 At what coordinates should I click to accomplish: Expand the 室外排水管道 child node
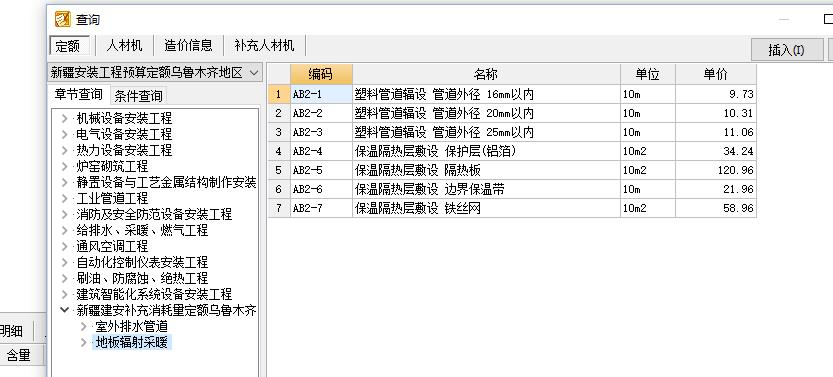[83, 326]
